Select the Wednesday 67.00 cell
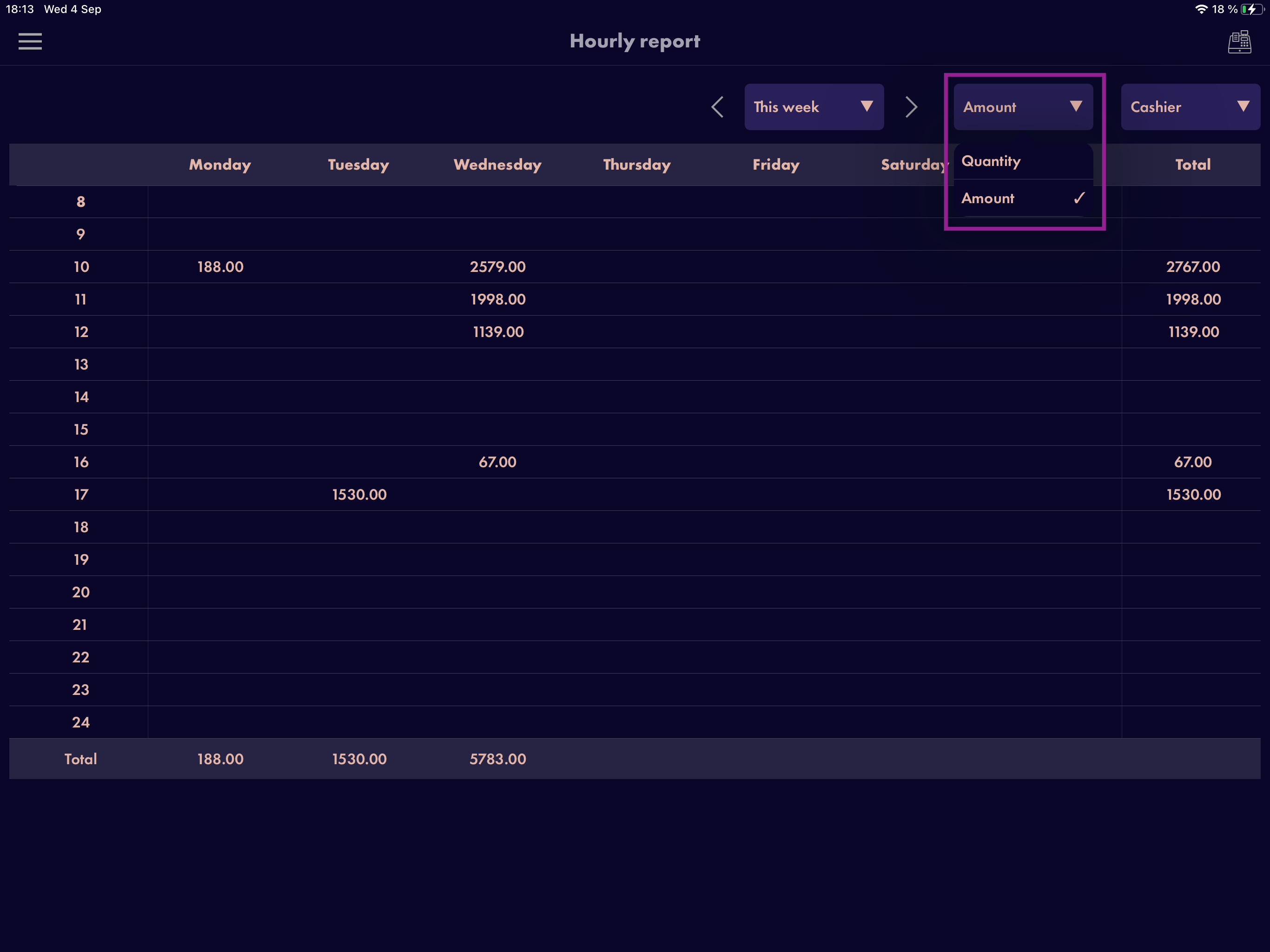Screen dimensions: 1270x952 pyautogui.click(x=498, y=462)
